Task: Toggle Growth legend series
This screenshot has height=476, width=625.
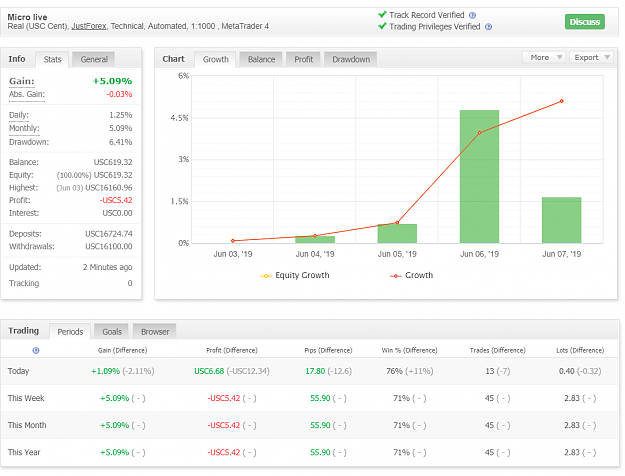Action: (411, 275)
